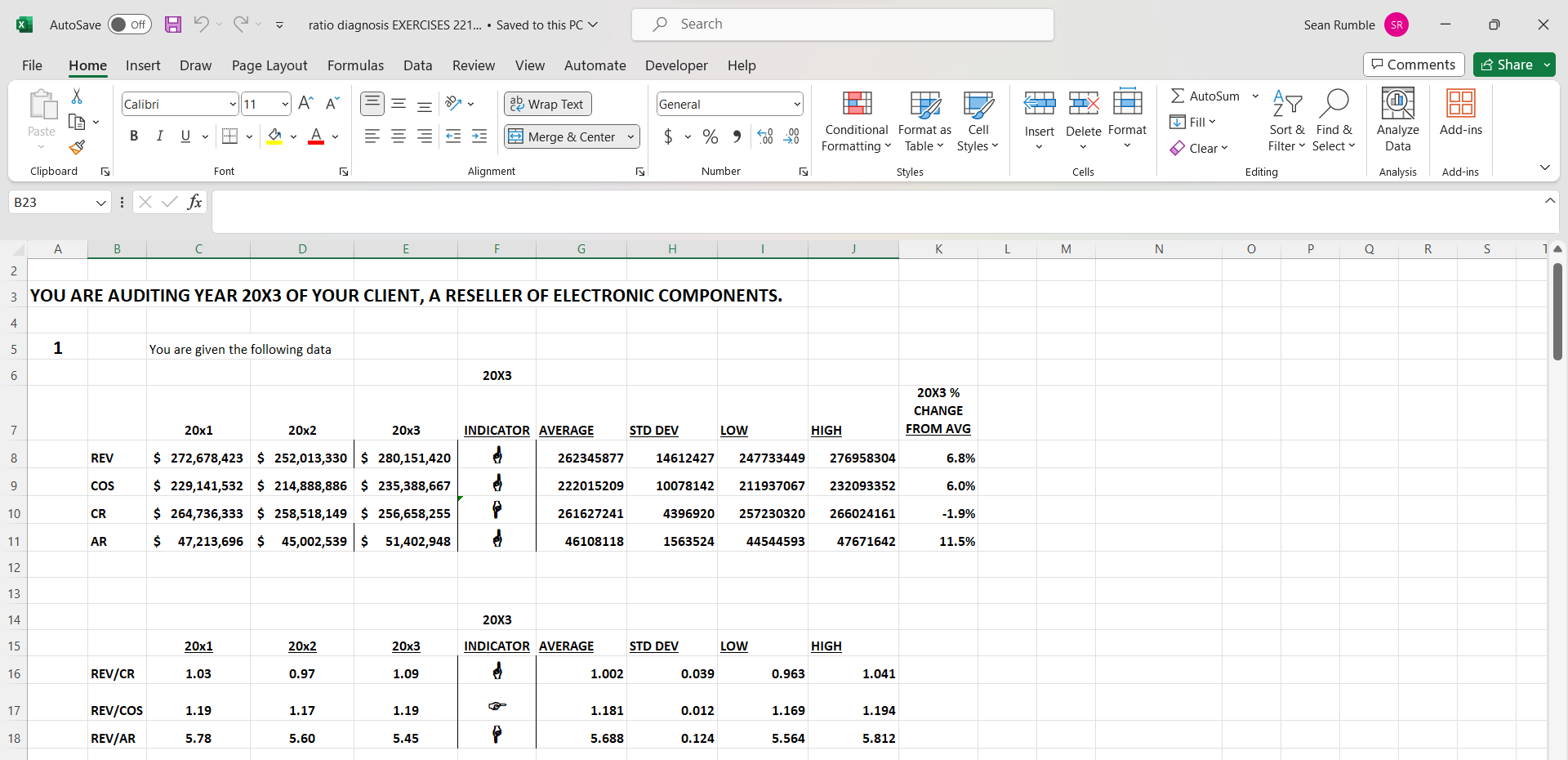Toggle Align Left horizontal alignment
The height and width of the screenshot is (760, 1568).
[372, 136]
